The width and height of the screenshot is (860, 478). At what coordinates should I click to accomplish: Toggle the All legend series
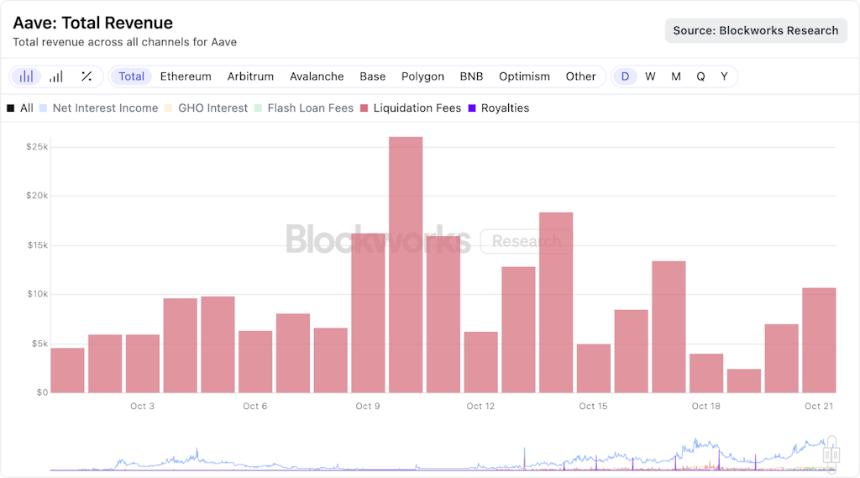20,108
